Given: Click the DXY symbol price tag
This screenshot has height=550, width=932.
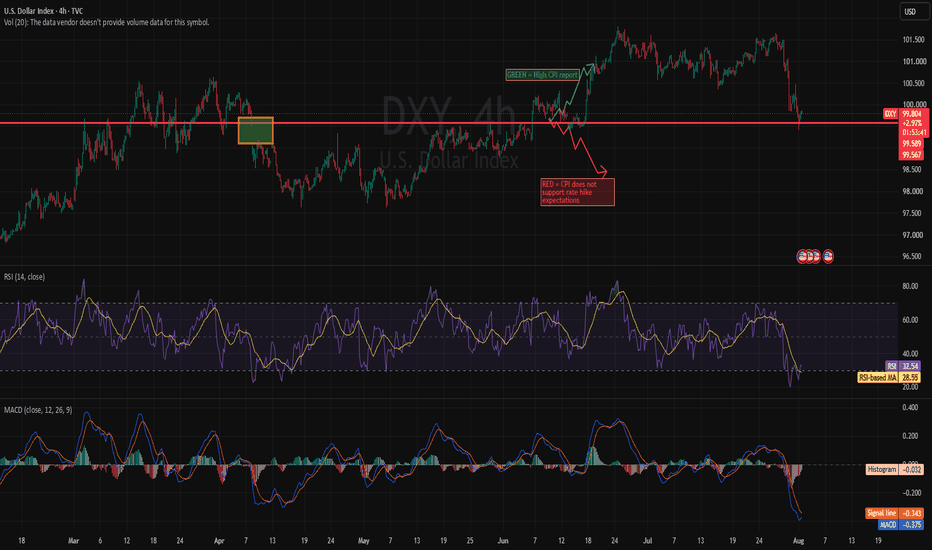Looking at the screenshot, I should tap(890, 114).
